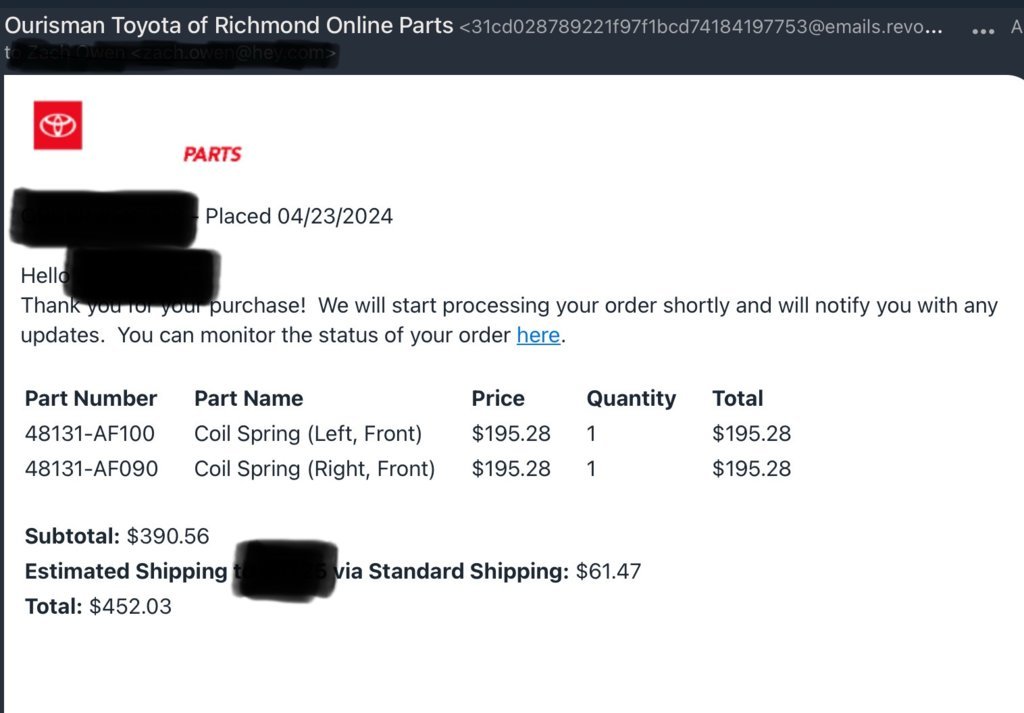This screenshot has width=1024, height=713.
Task: Click the red PARTS heading text
Action: tap(212, 154)
